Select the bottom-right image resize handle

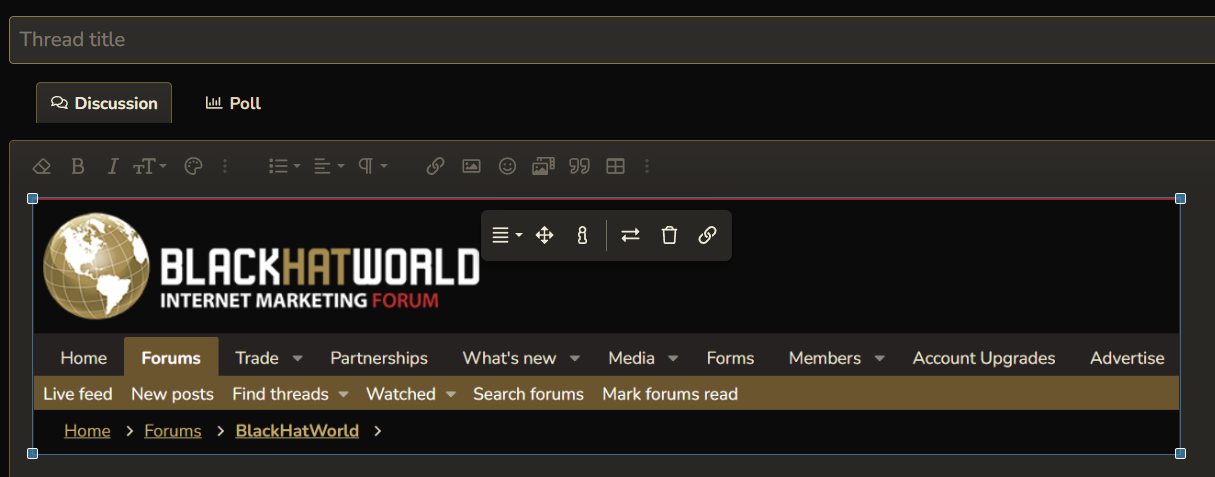tap(1180, 453)
